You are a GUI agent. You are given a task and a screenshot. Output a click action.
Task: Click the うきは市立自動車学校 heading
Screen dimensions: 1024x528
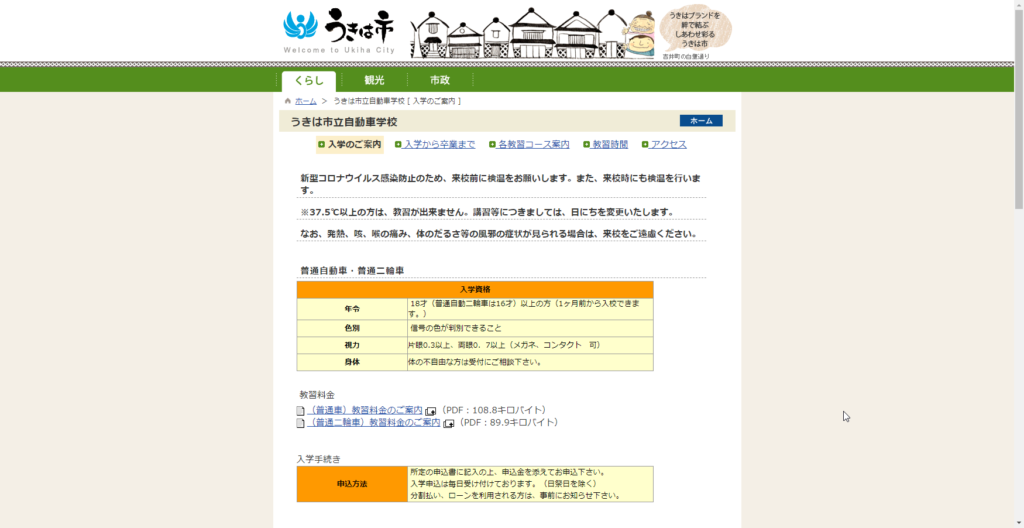344,122
